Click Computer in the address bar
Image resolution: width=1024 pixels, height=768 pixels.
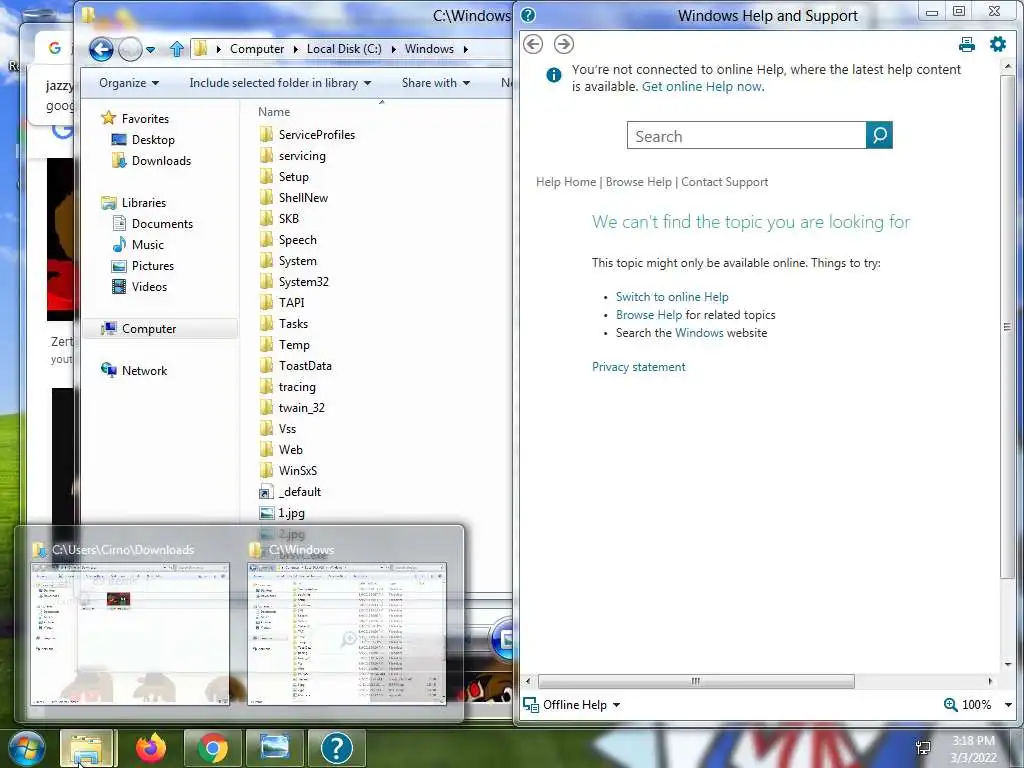tap(257, 49)
